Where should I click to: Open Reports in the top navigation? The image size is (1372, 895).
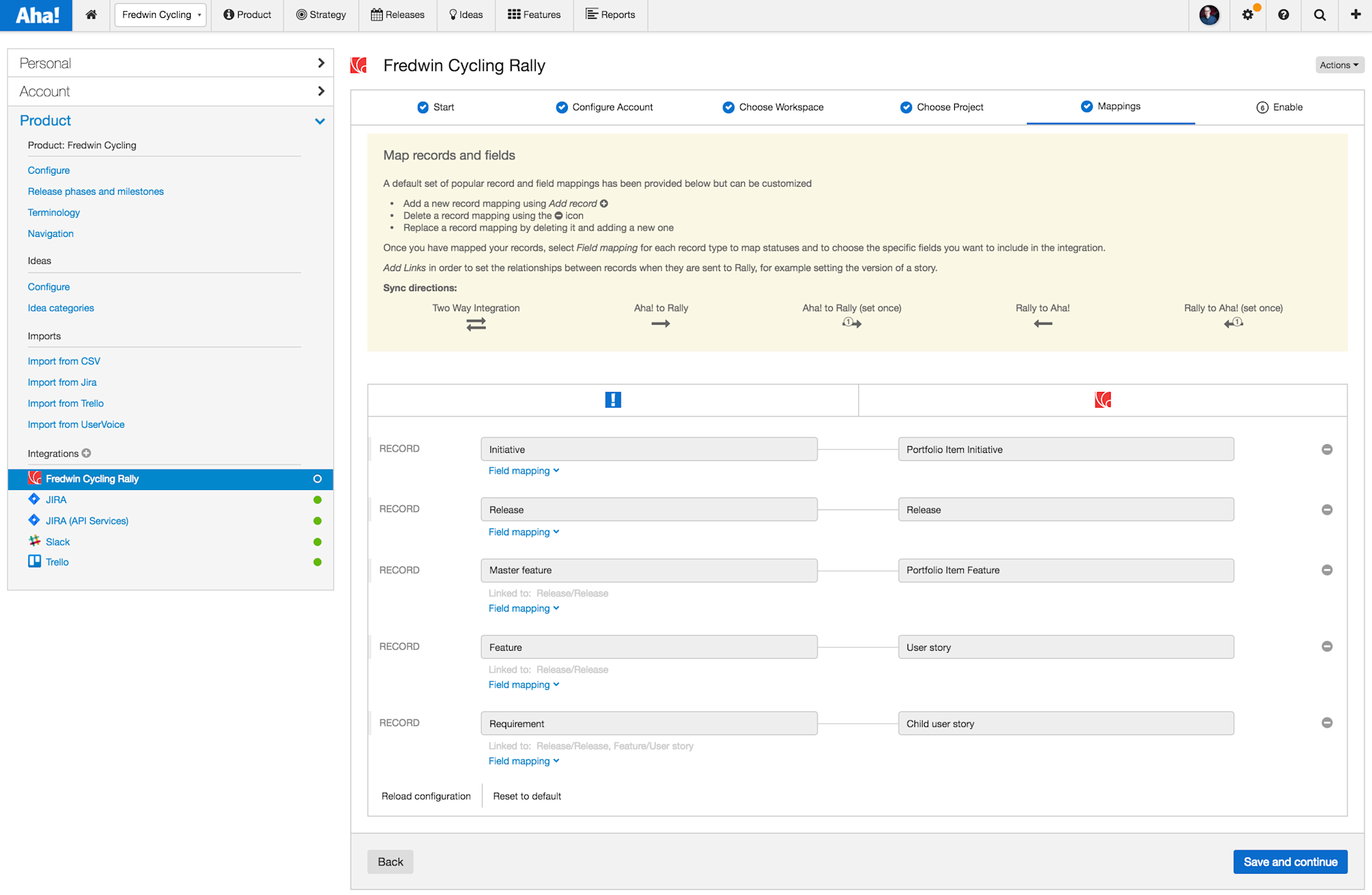(x=610, y=14)
